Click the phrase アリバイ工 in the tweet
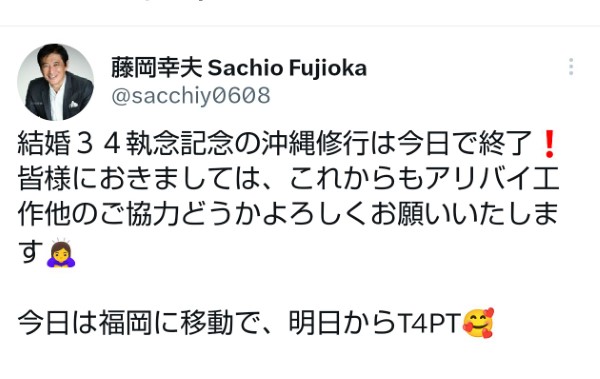The height and width of the screenshot is (379, 600). (x=492, y=179)
